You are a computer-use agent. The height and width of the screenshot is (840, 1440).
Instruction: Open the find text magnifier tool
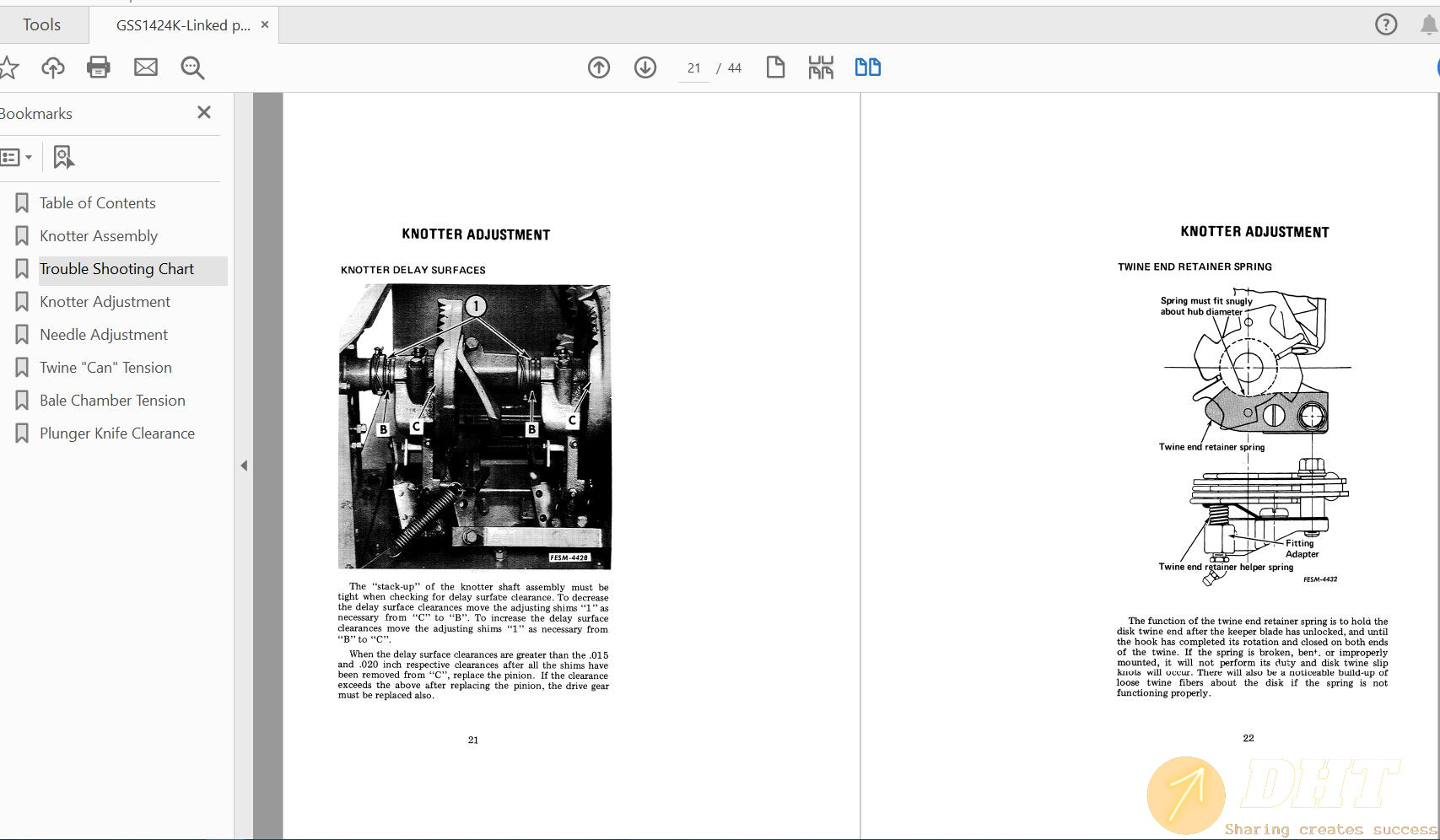coord(192,67)
